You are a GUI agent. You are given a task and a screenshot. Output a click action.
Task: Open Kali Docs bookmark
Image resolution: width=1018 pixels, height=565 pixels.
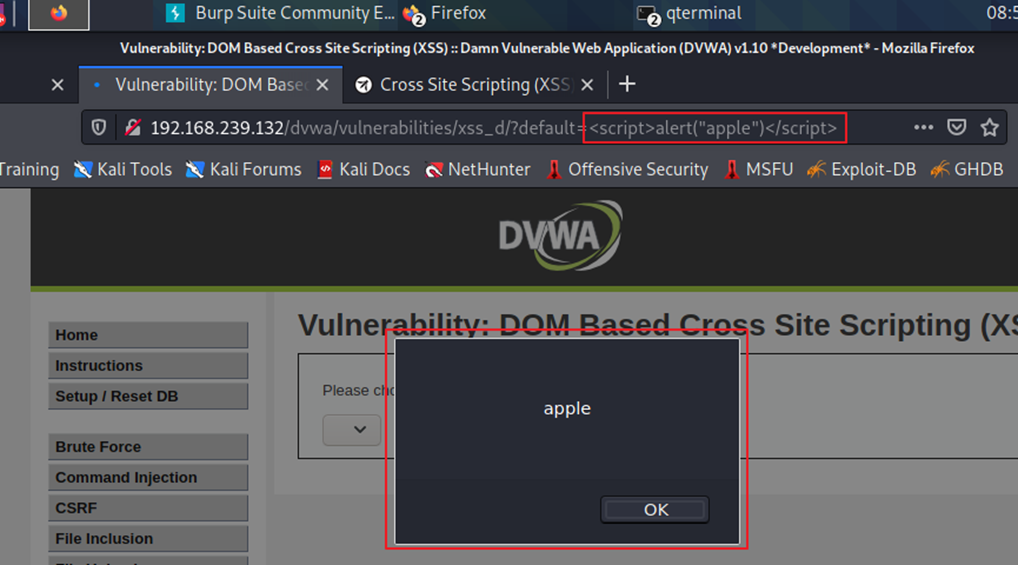coord(364,170)
